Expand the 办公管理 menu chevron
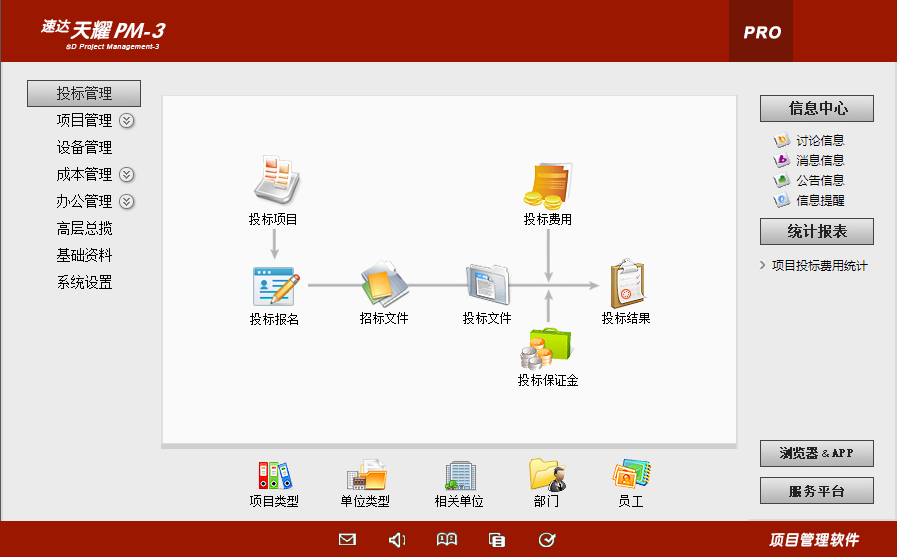897x557 pixels. (127, 202)
